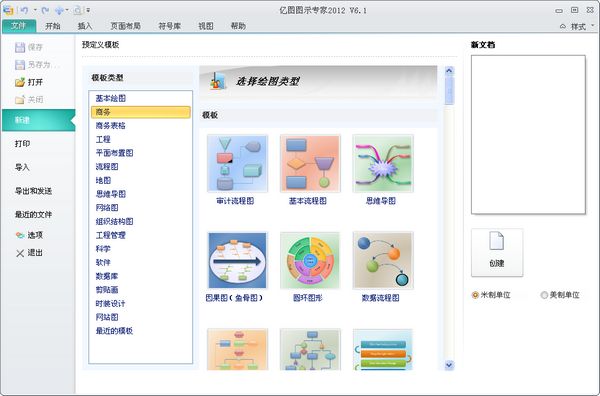Click the print preview icon in quick access toolbar
Viewport: 600px width, 396px height.
pos(78,10)
